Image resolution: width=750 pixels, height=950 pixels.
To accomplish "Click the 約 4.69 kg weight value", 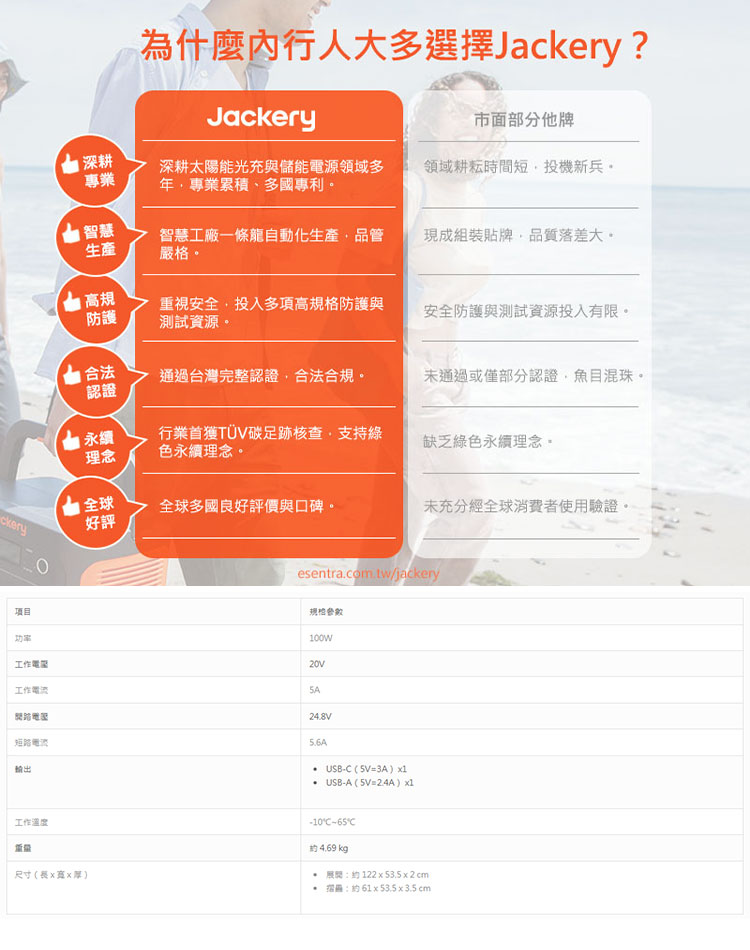I will click(x=329, y=848).
